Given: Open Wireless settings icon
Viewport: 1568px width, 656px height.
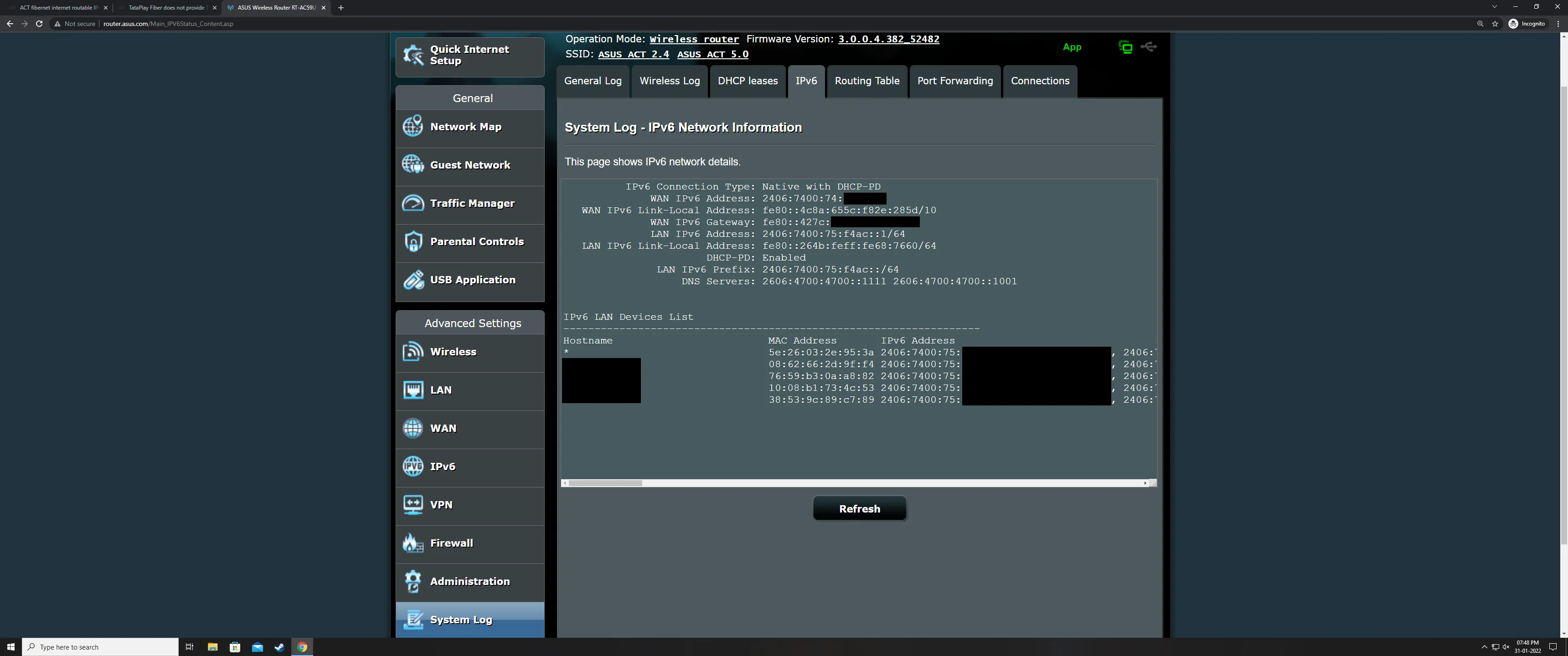Looking at the screenshot, I should pyautogui.click(x=413, y=352).
